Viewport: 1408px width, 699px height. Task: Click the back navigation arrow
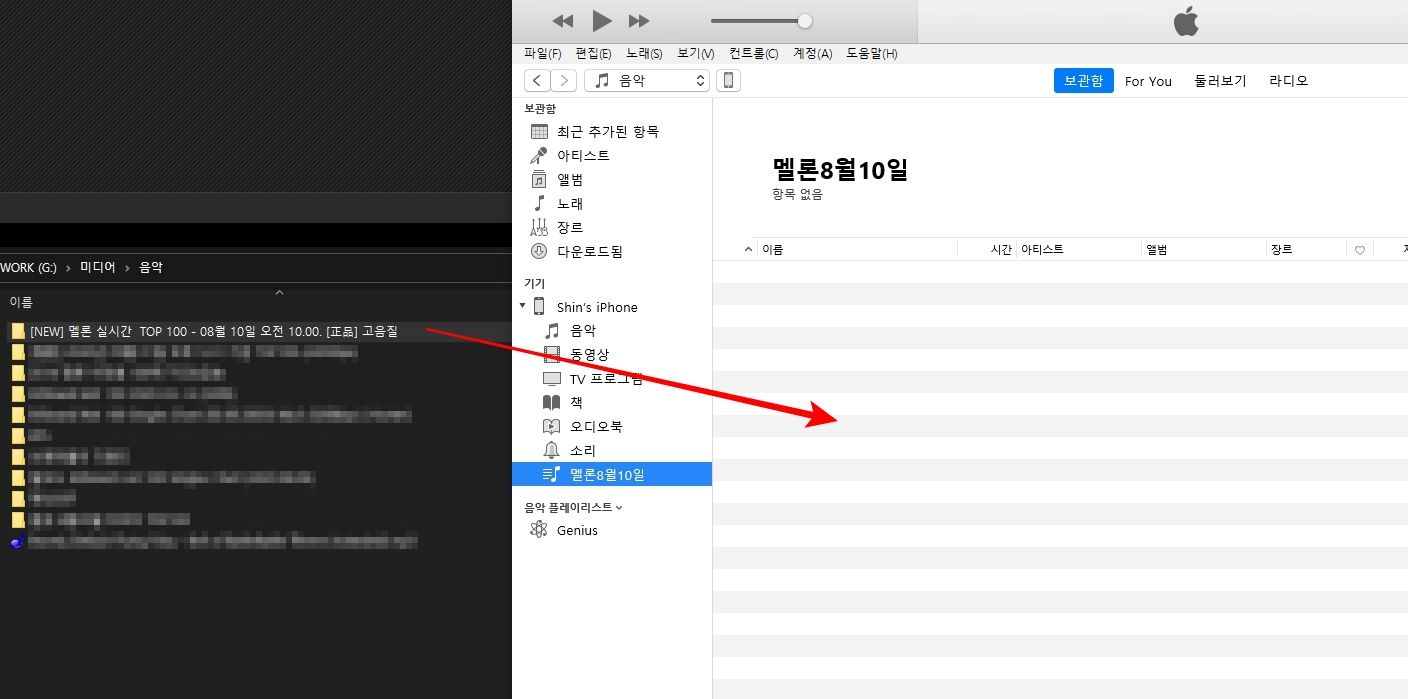click(x=537, y=81)
